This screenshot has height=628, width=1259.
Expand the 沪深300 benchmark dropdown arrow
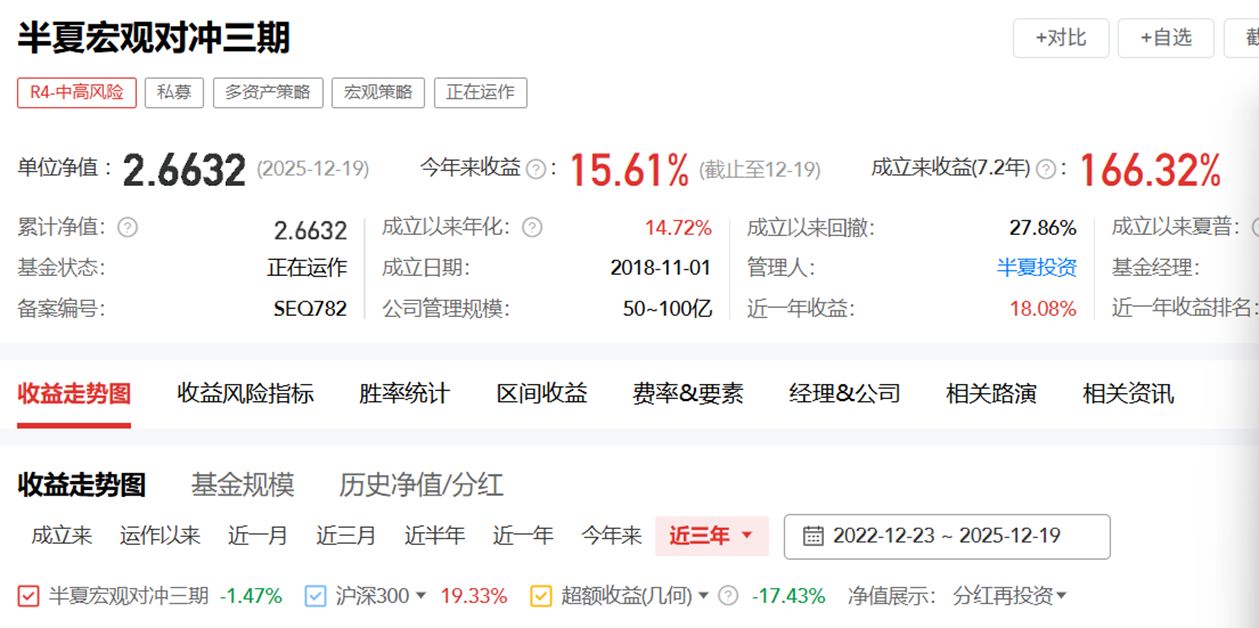421,596
